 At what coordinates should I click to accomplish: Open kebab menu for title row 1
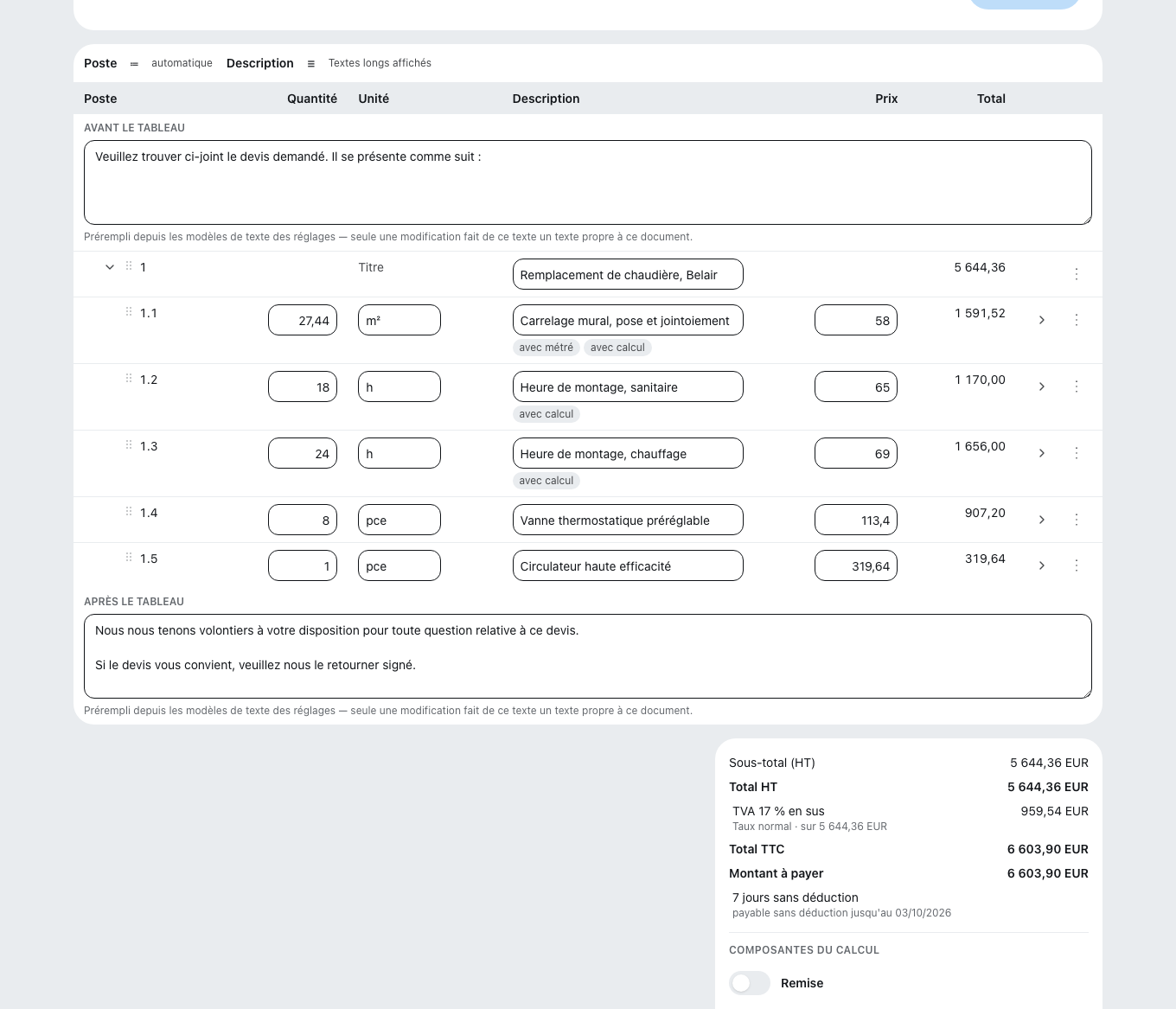coord(1077,274)
